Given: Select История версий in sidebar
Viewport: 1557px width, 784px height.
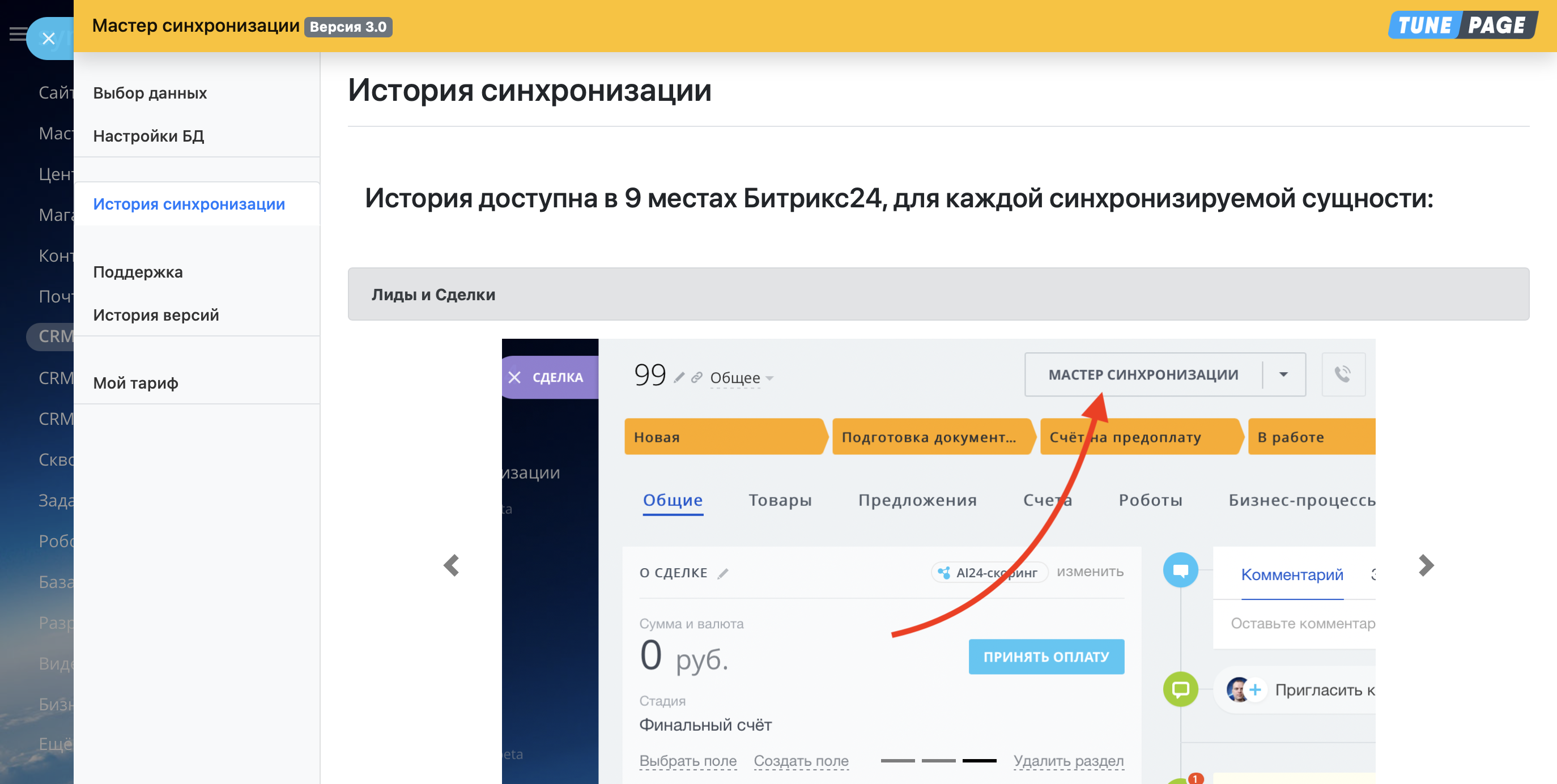Looking at the screenshot, I should pyautogui.click(x=156, y=315).
